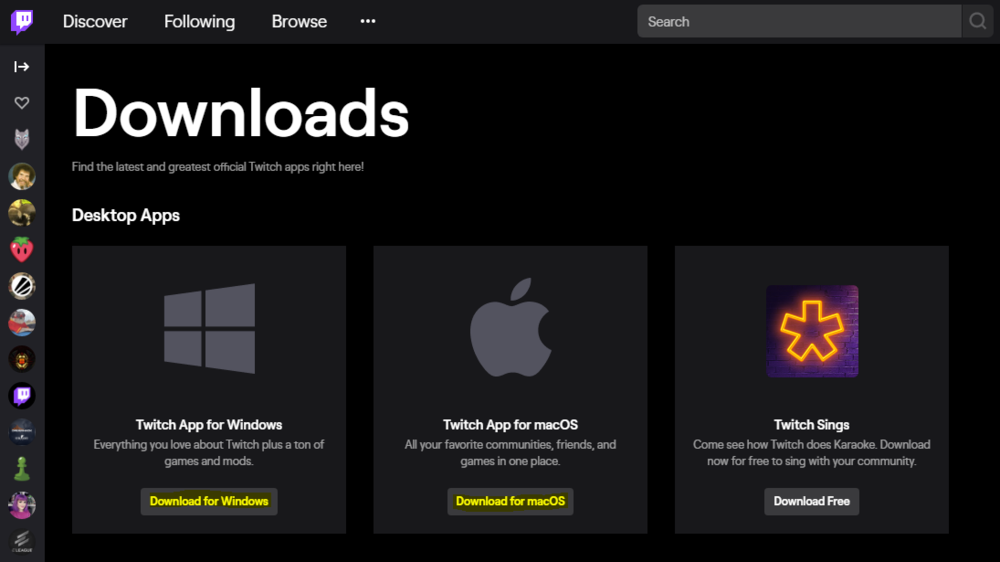Open the ELEAGUE channel in sidebar
Screen dimensions: 1000x562
[21, 541]
